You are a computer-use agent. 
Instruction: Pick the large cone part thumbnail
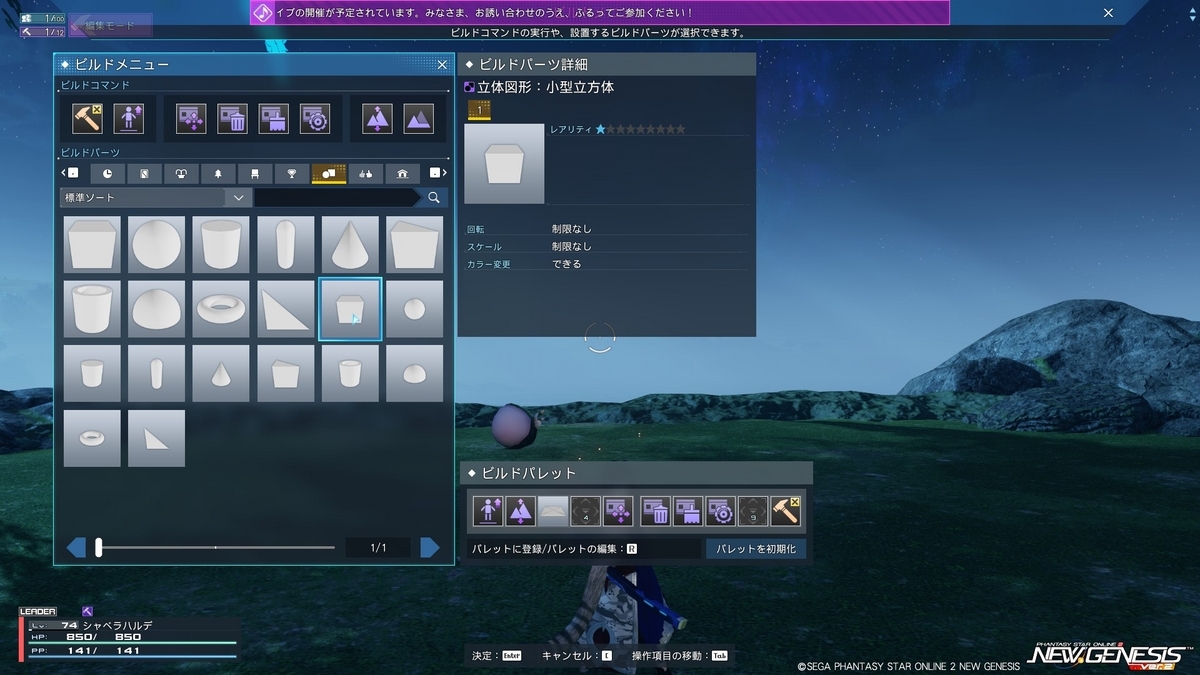(350, 244)
